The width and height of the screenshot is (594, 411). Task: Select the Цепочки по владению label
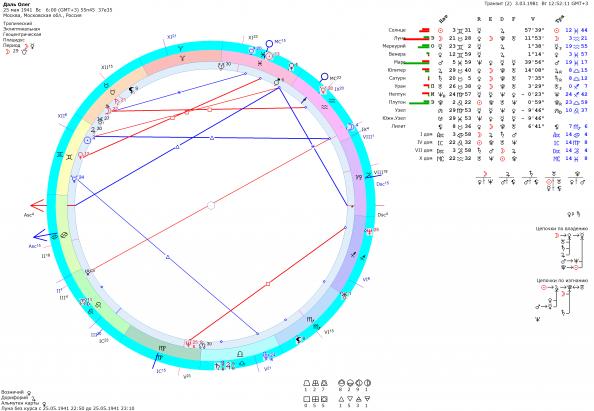coord(562,228)
